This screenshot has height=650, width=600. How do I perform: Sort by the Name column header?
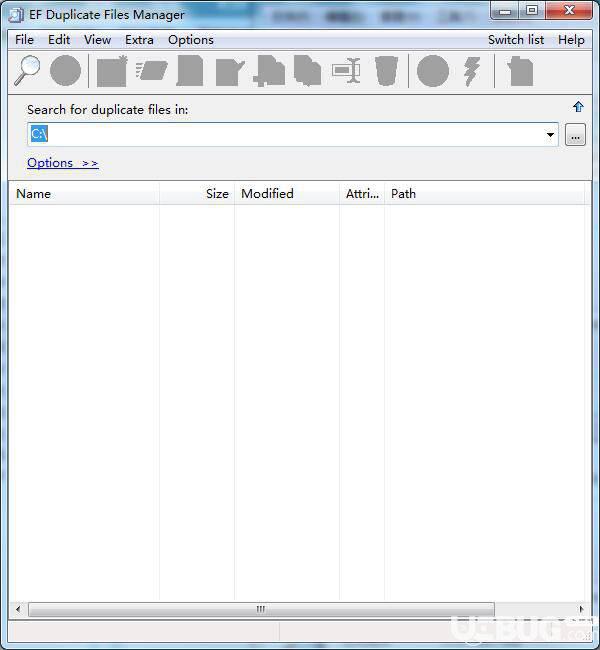85,194
